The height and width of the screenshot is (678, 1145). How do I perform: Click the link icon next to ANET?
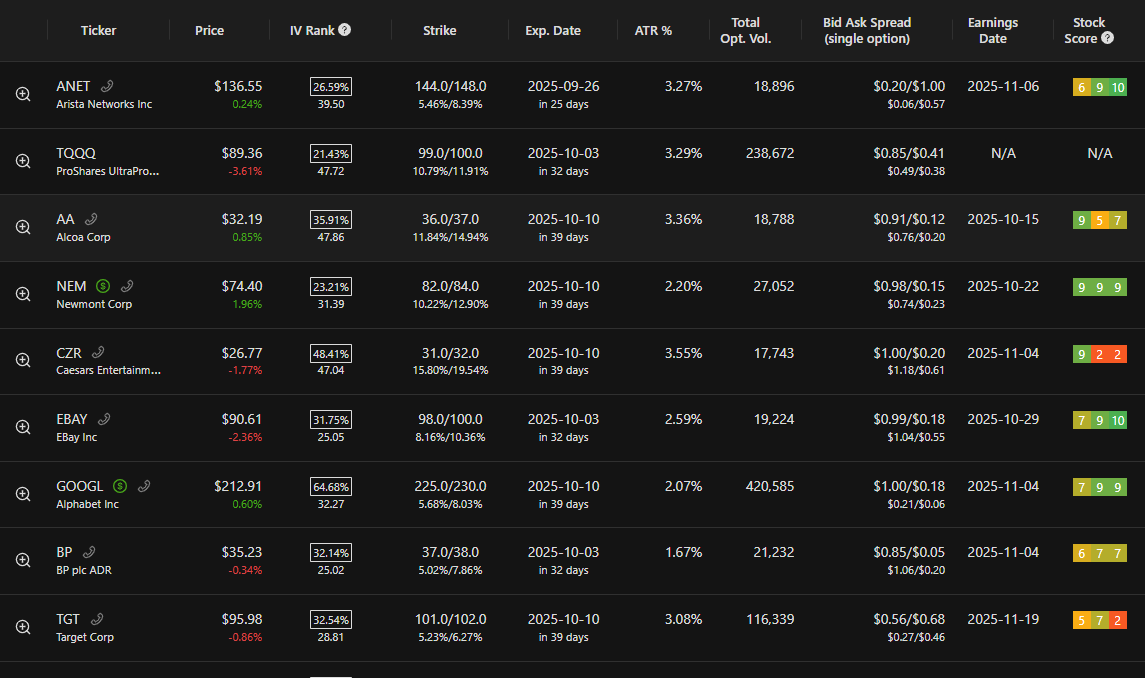click(107, 86)
